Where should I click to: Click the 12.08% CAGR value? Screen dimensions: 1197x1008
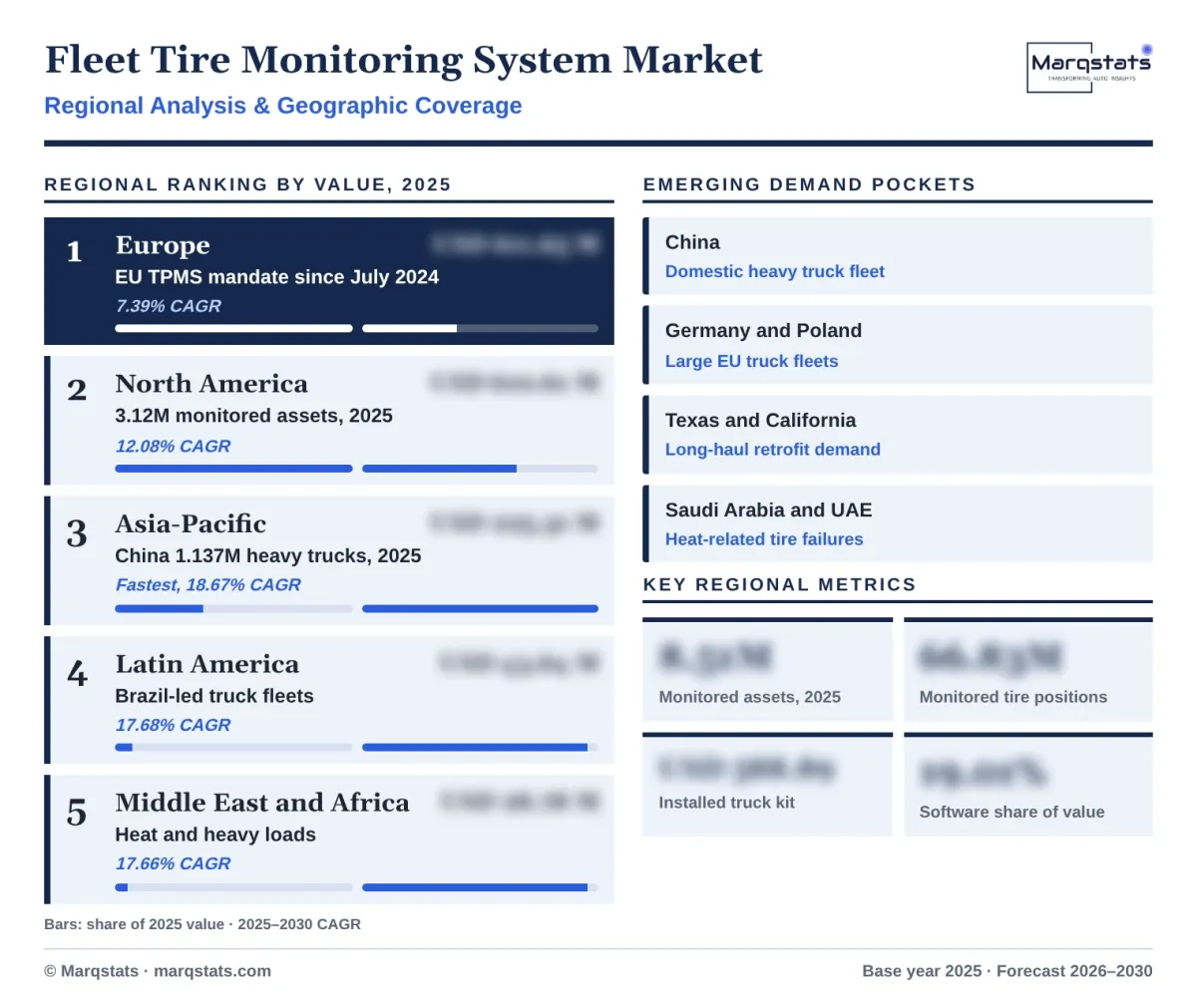click(173, 446)
